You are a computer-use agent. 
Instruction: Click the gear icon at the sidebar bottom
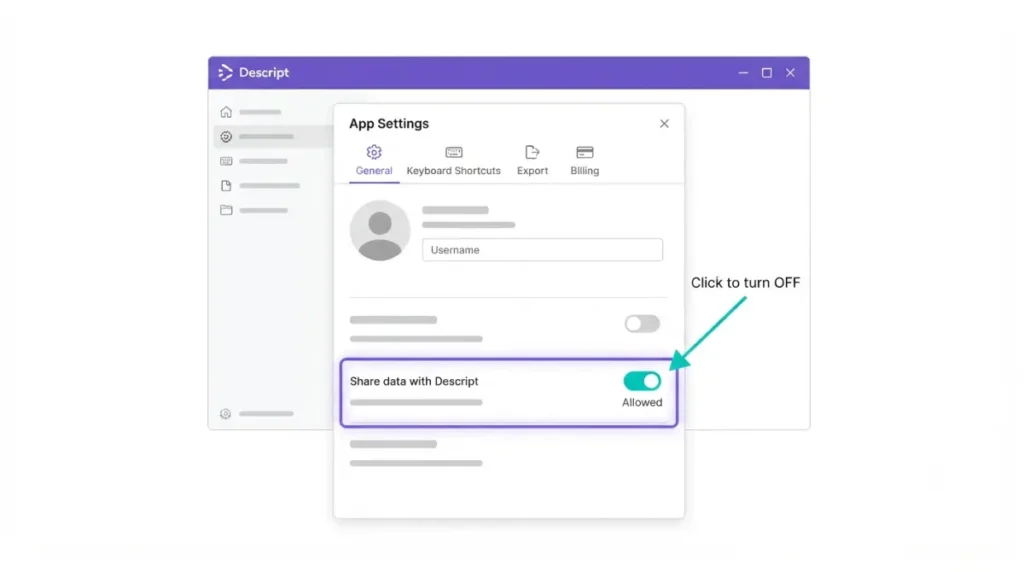click(225, 414)
